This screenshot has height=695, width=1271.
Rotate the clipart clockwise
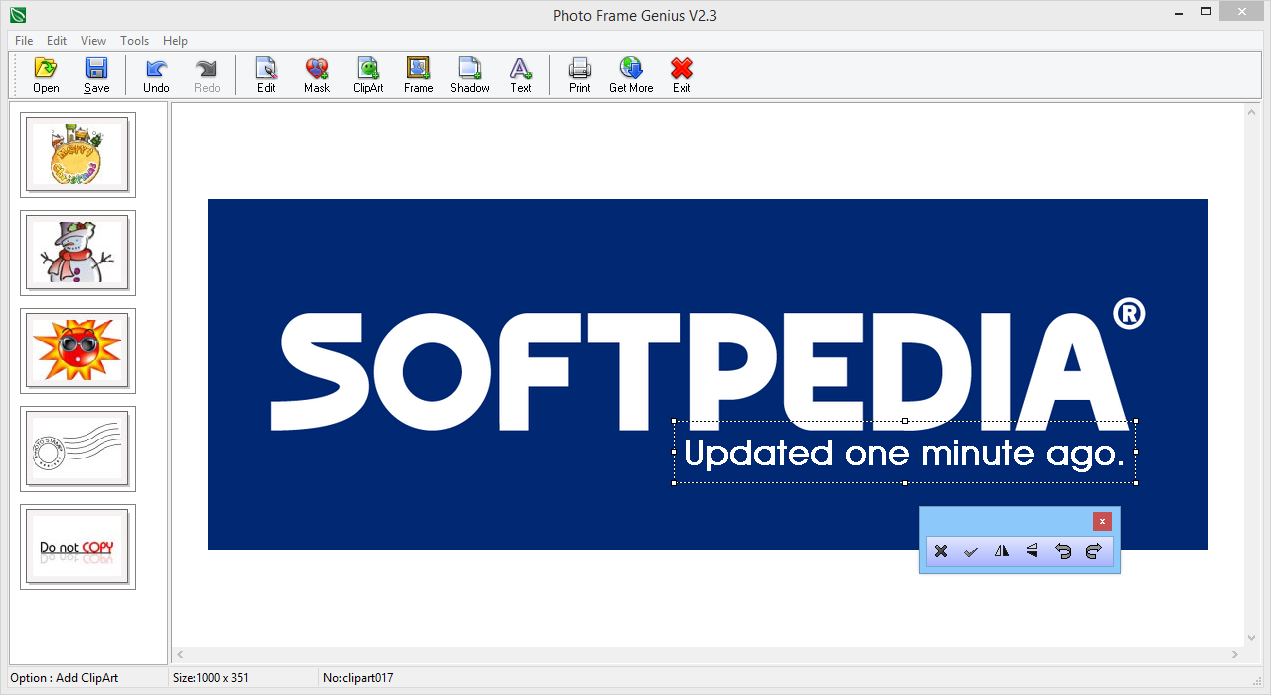(1093, 551)
